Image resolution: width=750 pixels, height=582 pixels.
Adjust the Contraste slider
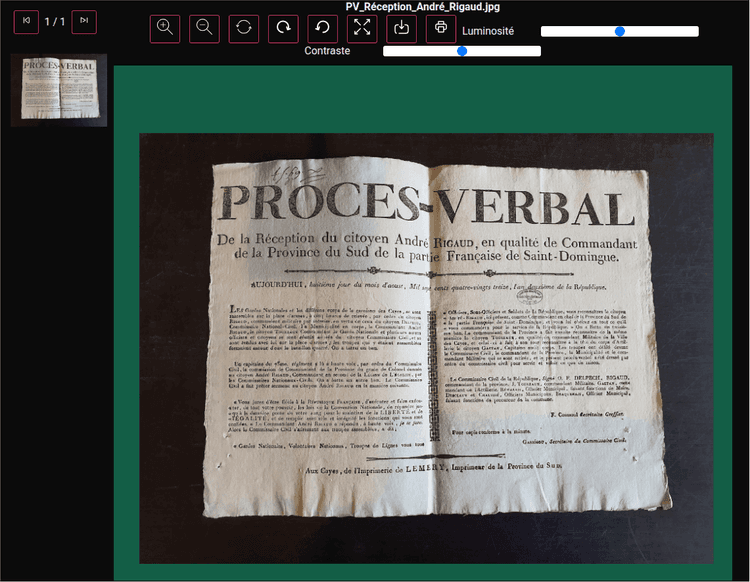point(462,51)
